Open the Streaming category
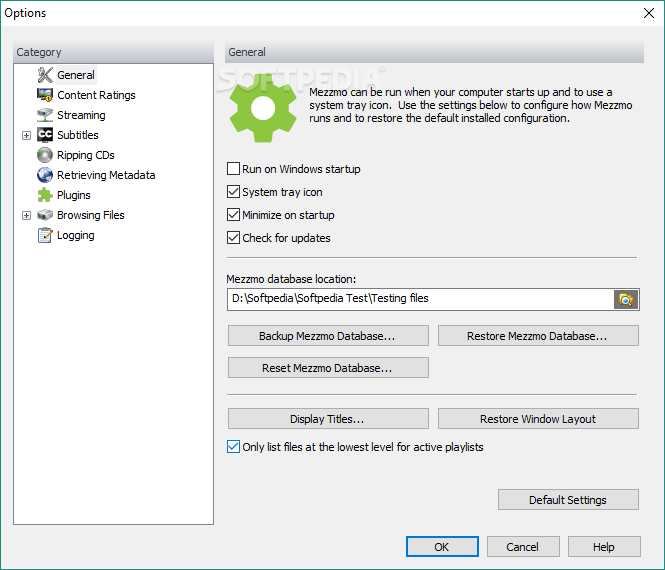This screenshot has width=665, height=570. point(81,115)
